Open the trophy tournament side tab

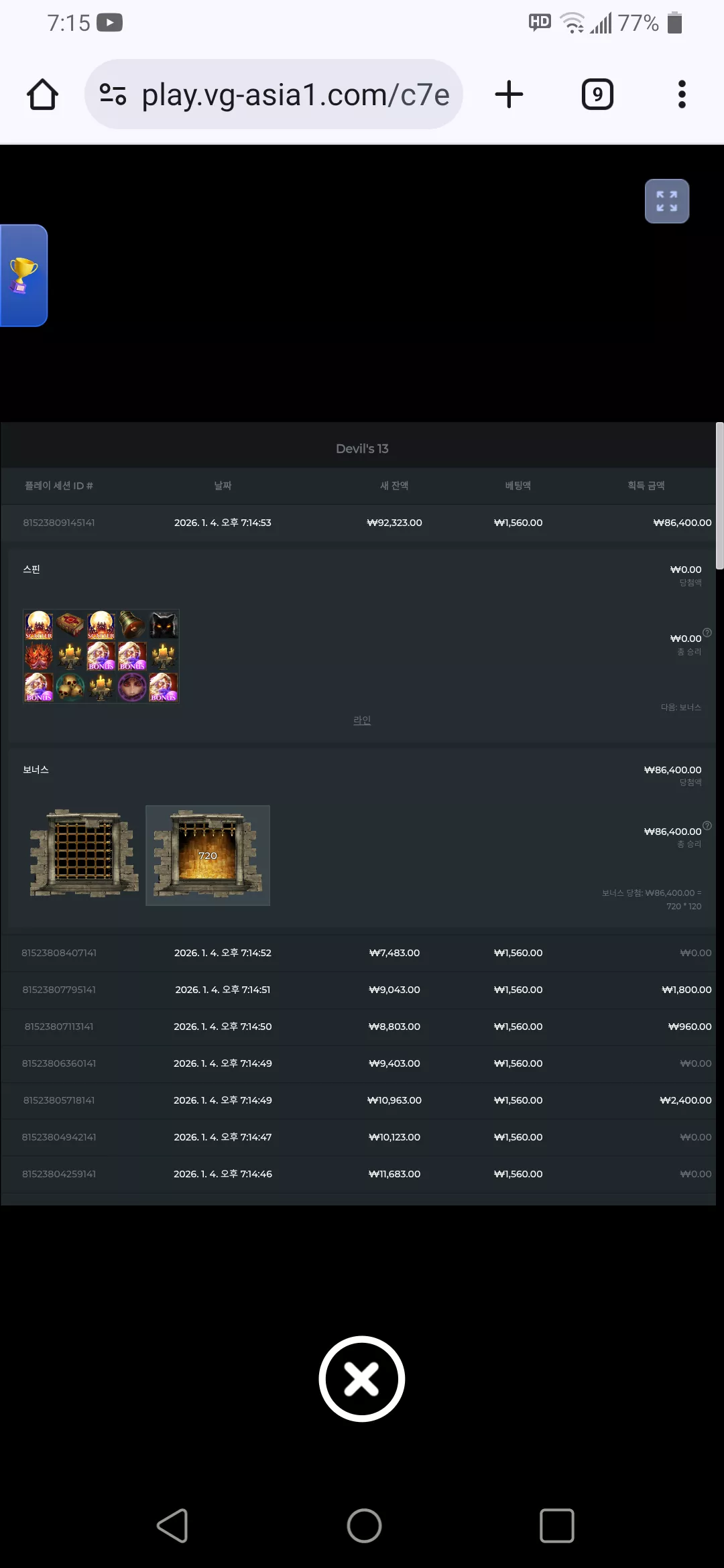[23, 275]
